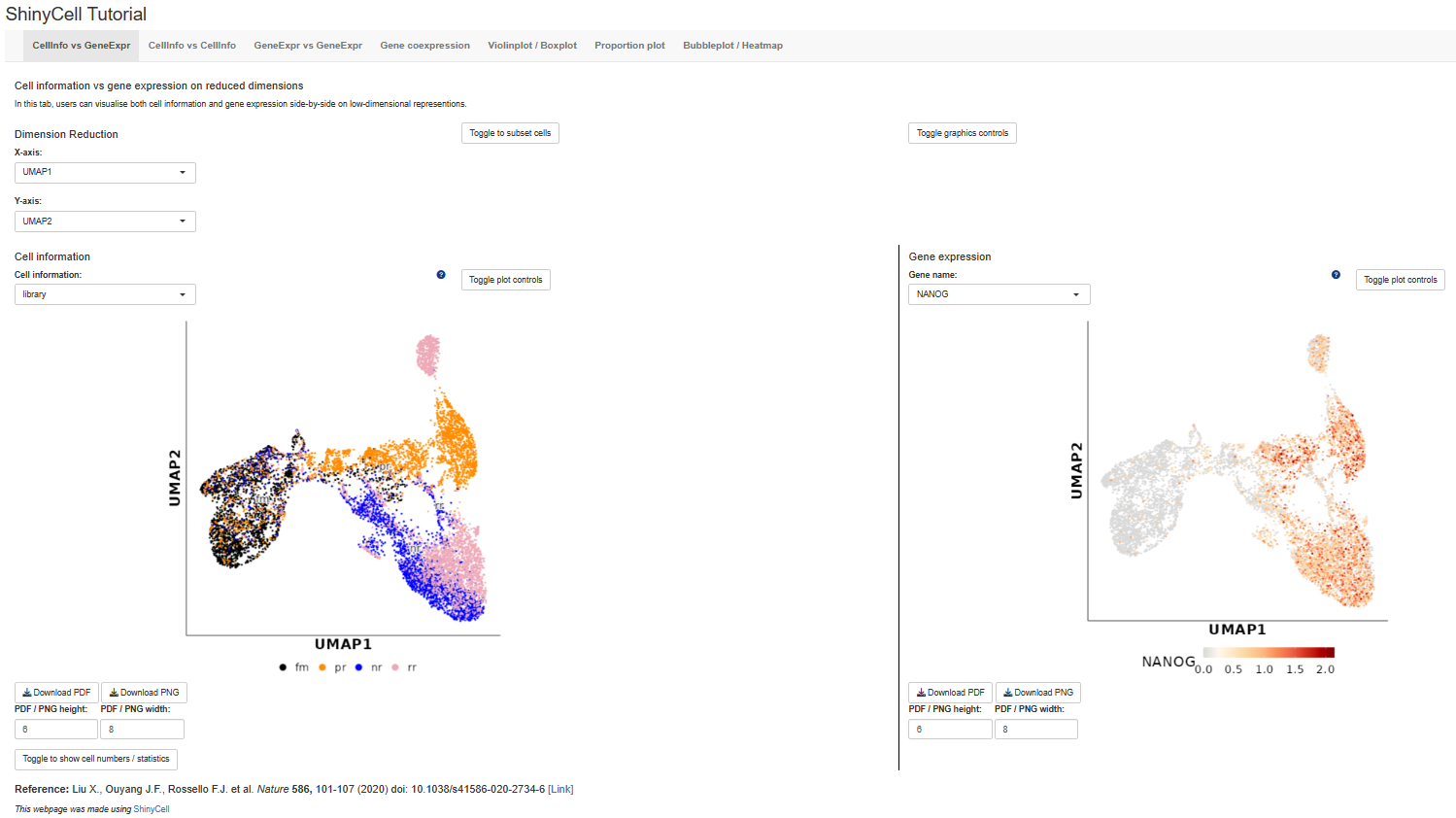The image size is (1456, 818).
Task: Toggle to subset cells
Action: point(510,133)
